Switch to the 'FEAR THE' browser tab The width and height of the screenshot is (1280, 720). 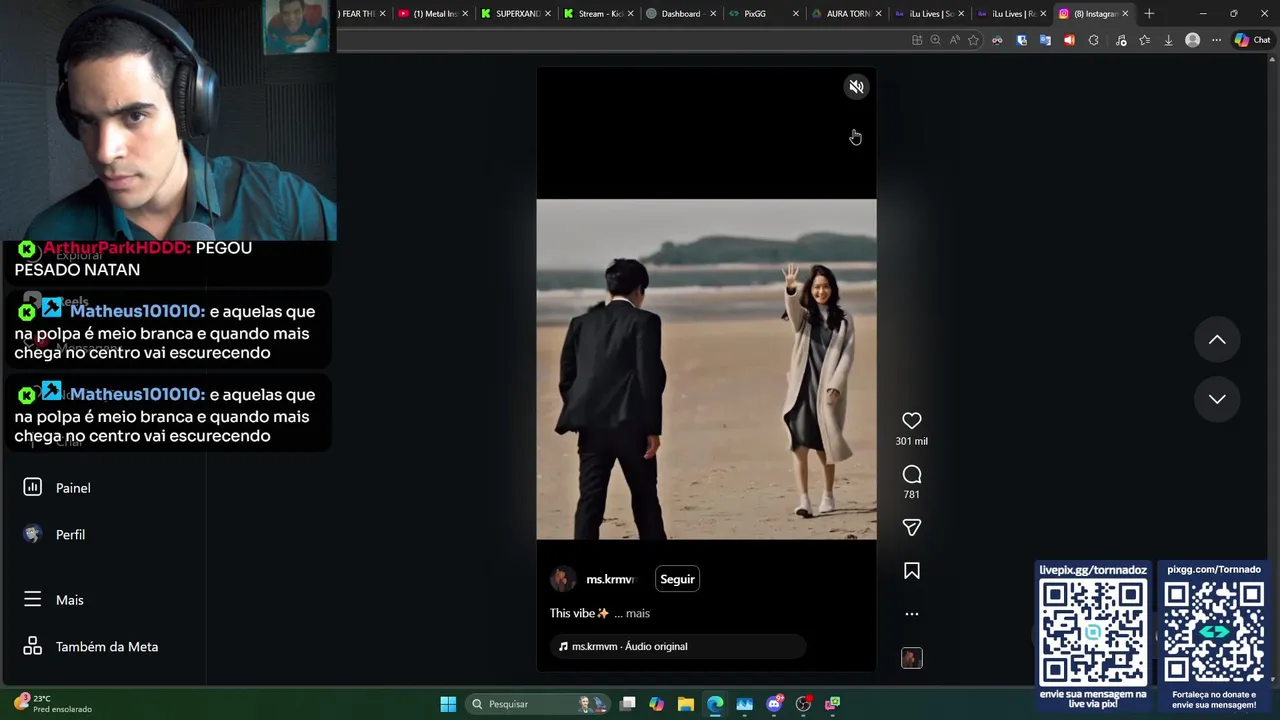(357, 14)
